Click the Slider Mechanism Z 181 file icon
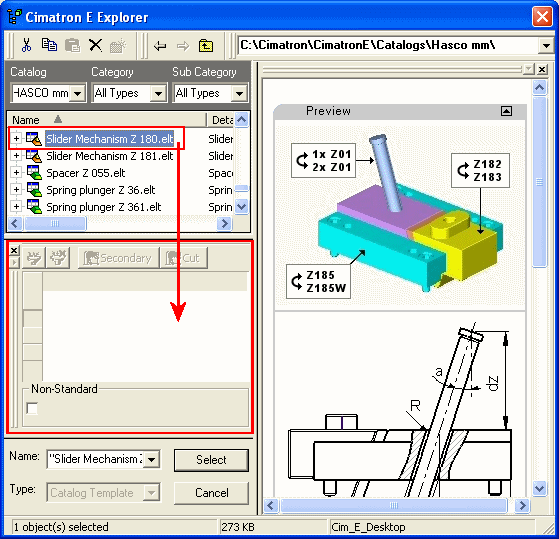 click(34, 156)
